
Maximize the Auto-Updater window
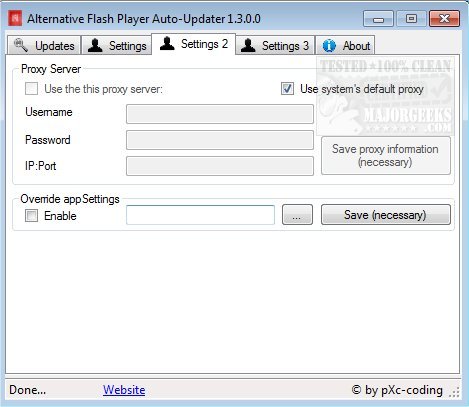(x=411, y=19)
